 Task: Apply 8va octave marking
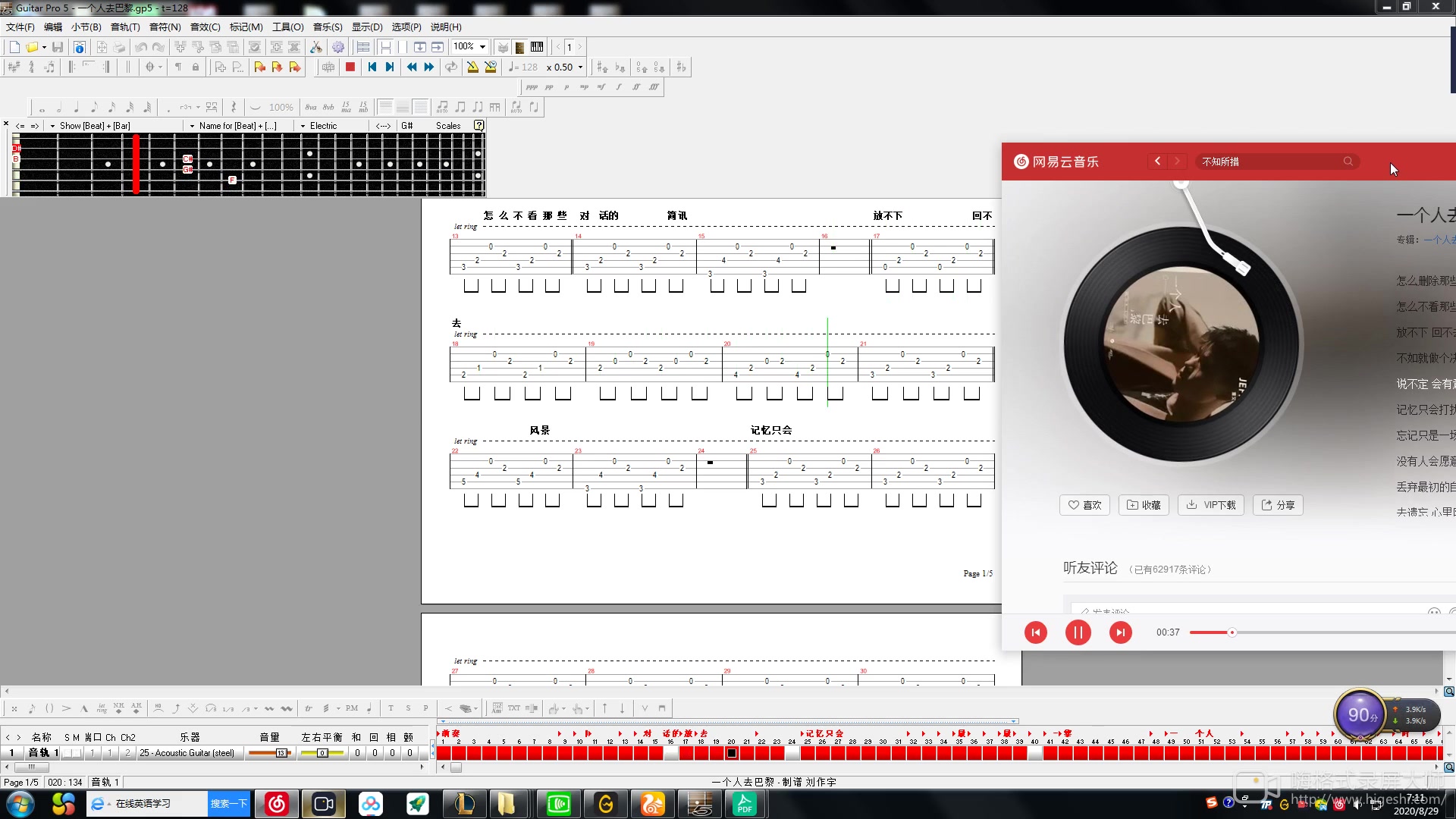[311, 108]
